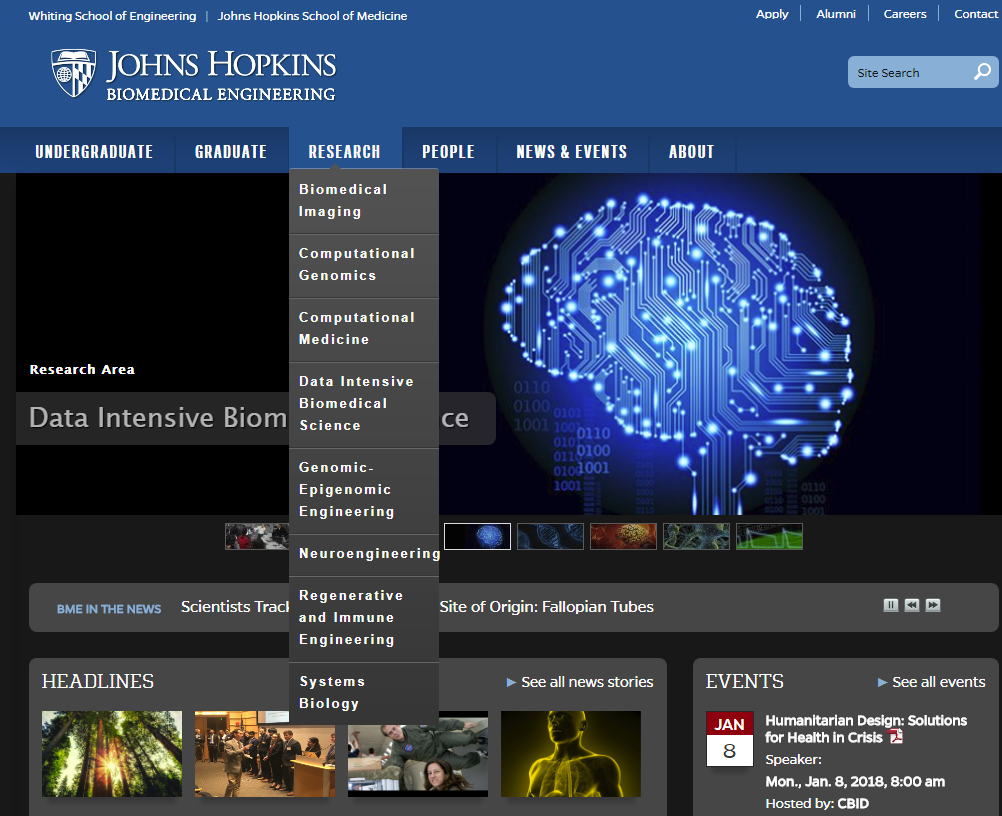Select Neuroengineering from the dropdown
This screenshot has height=816, width=1002.
point(364,554)
